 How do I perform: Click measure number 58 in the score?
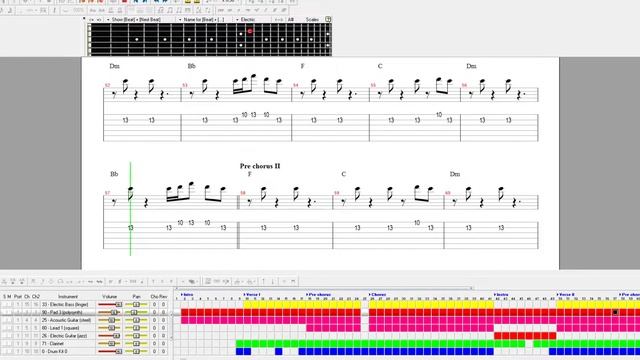[x=243, y=193]
